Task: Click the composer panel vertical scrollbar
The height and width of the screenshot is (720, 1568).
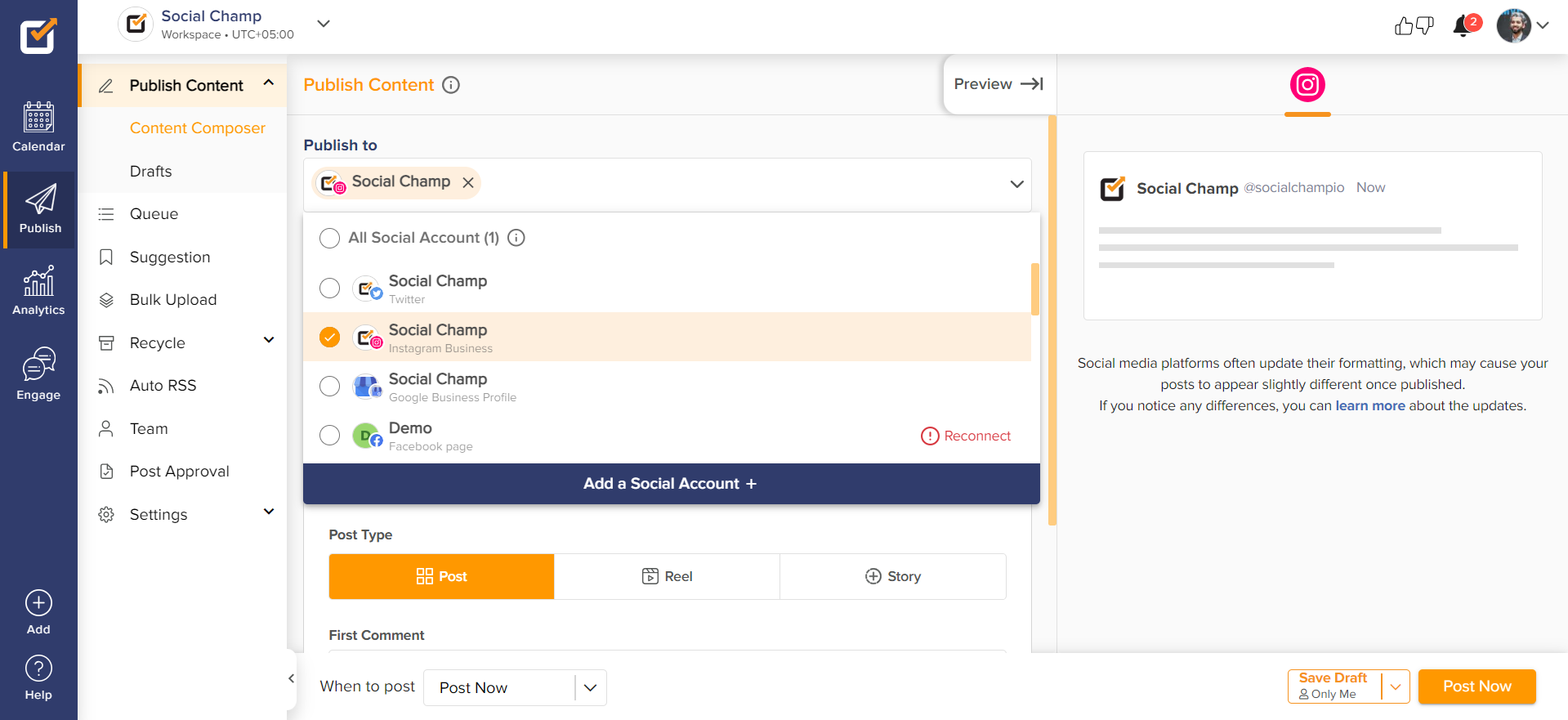Action: coord(1052,320)
